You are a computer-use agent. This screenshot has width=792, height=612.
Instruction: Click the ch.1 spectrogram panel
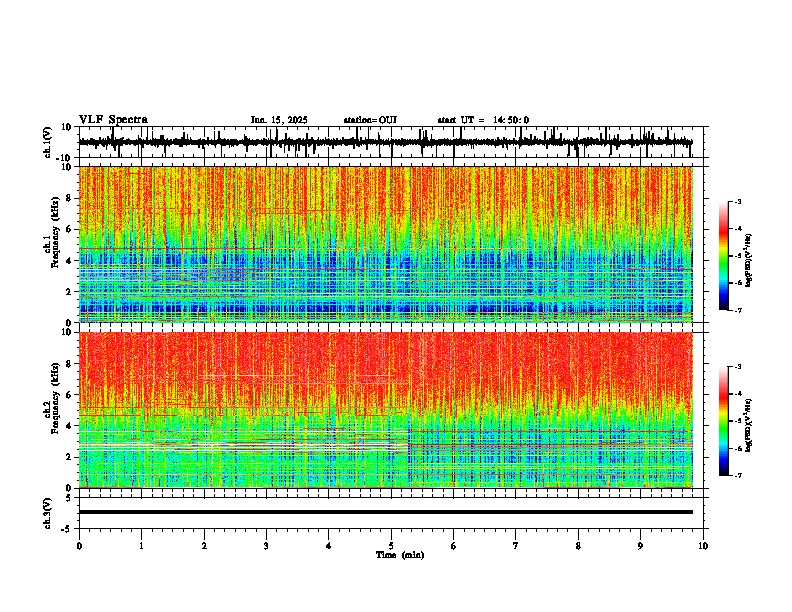(x=386, y=244)
